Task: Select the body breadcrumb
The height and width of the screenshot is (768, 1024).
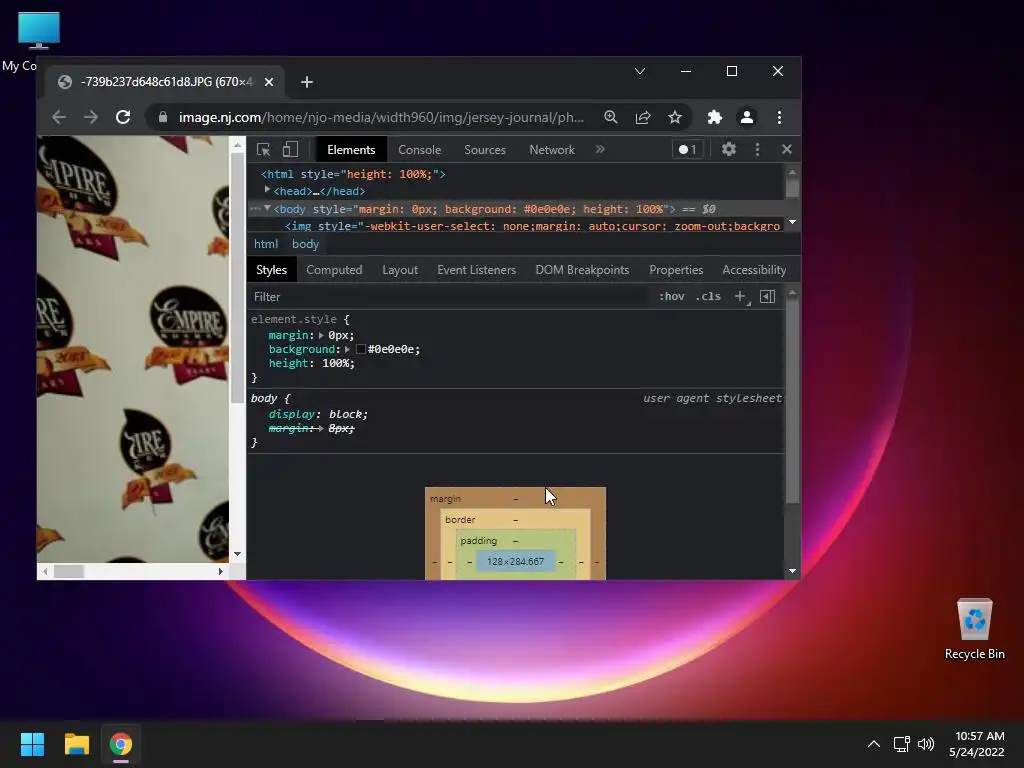Action: click(305, 244)
